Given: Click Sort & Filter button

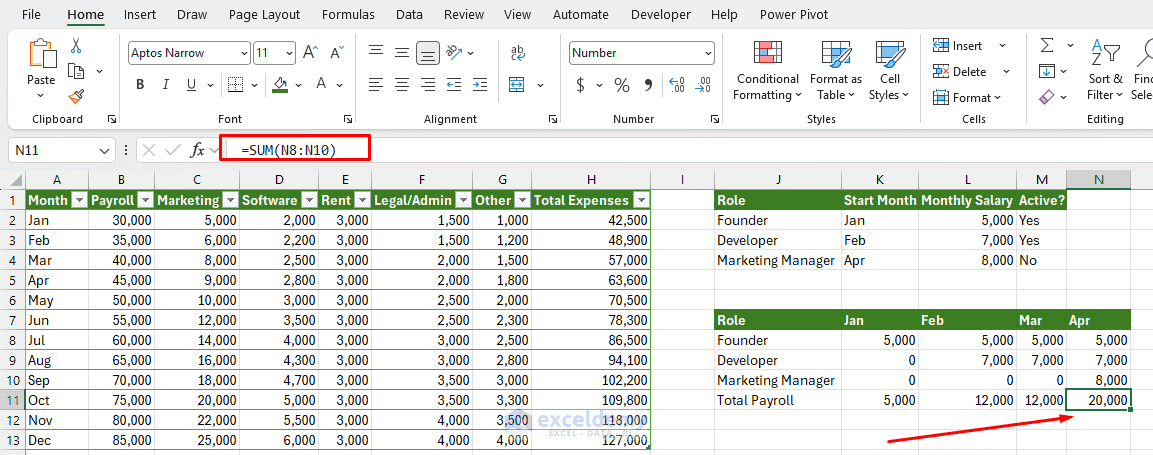Looking at the screenshot, I should [x=1105, y=71].
